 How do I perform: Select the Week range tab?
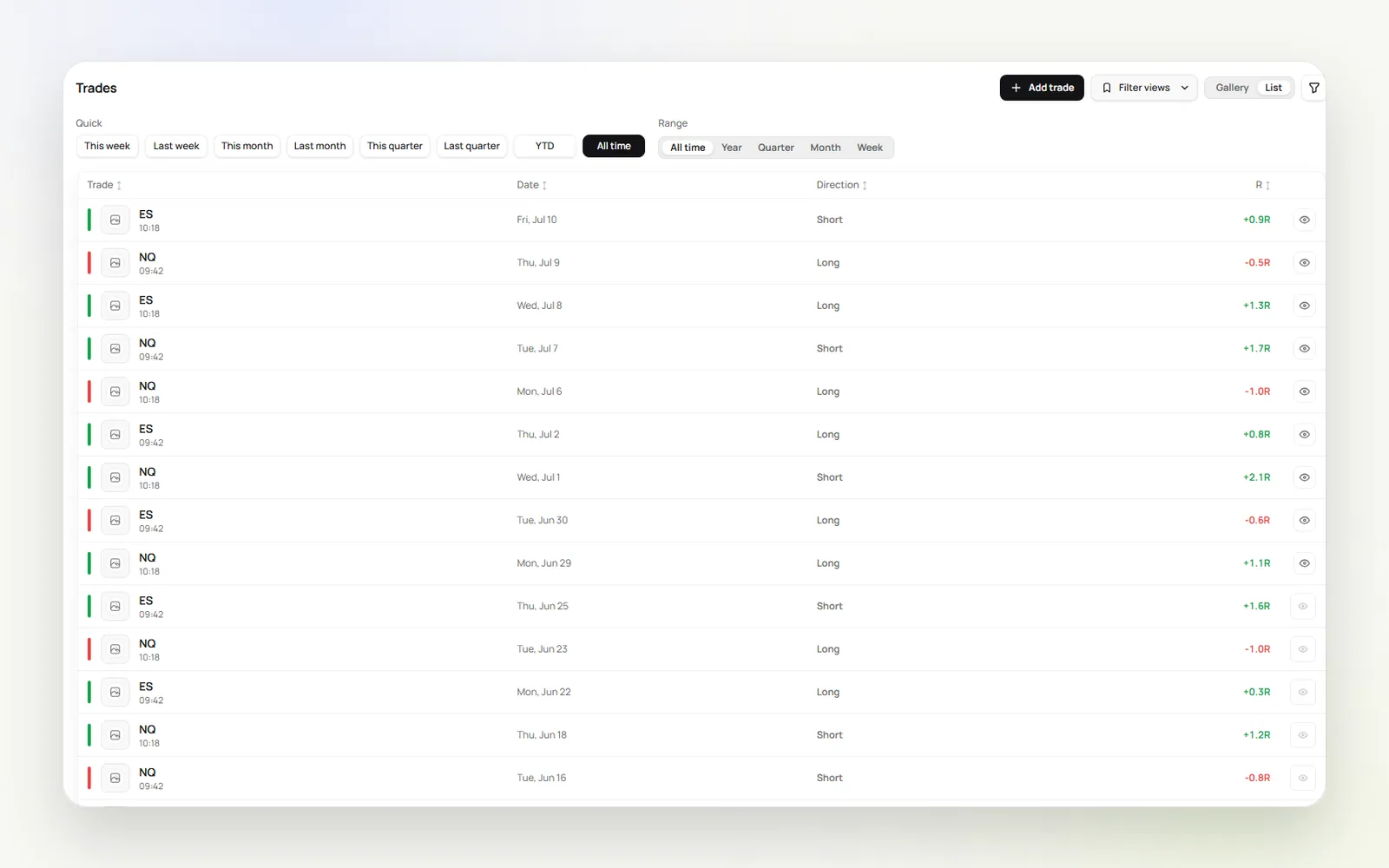point(870,148)
